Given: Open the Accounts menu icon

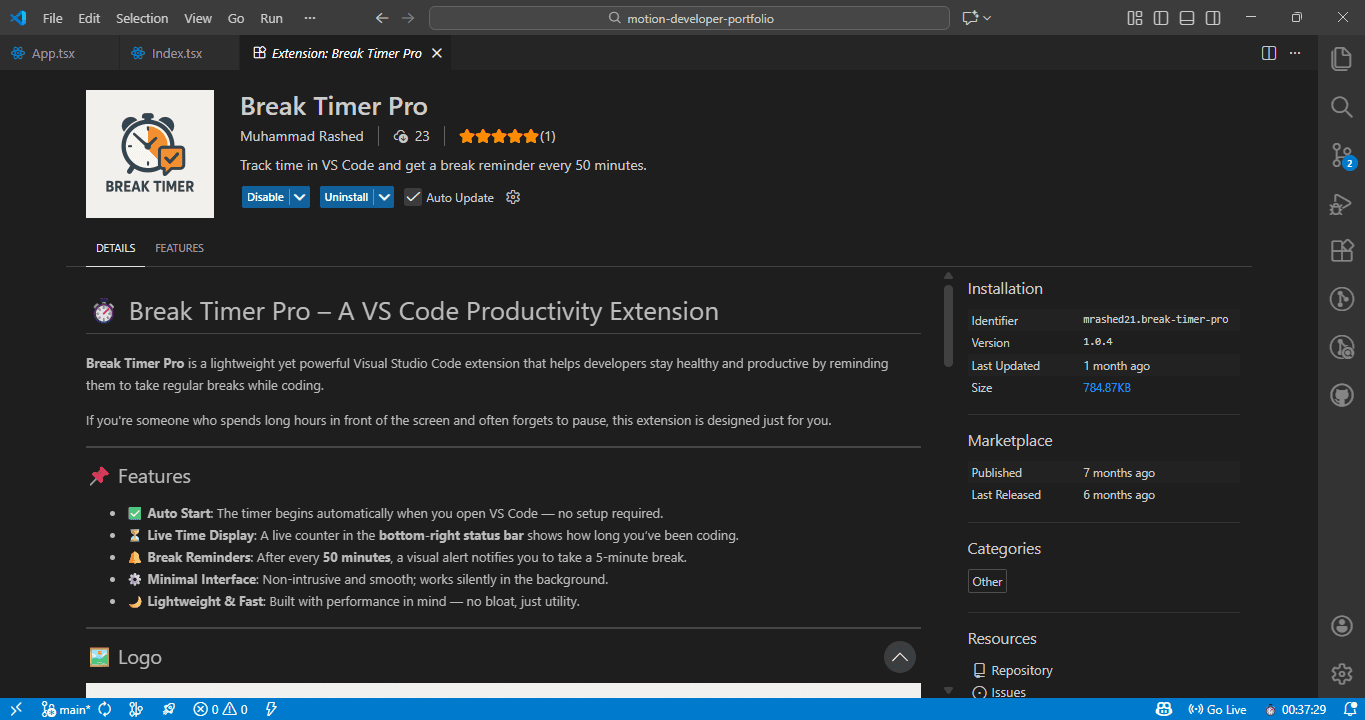Looking at the screenshot, I should pyautogui.click(x=1341, y=626).
